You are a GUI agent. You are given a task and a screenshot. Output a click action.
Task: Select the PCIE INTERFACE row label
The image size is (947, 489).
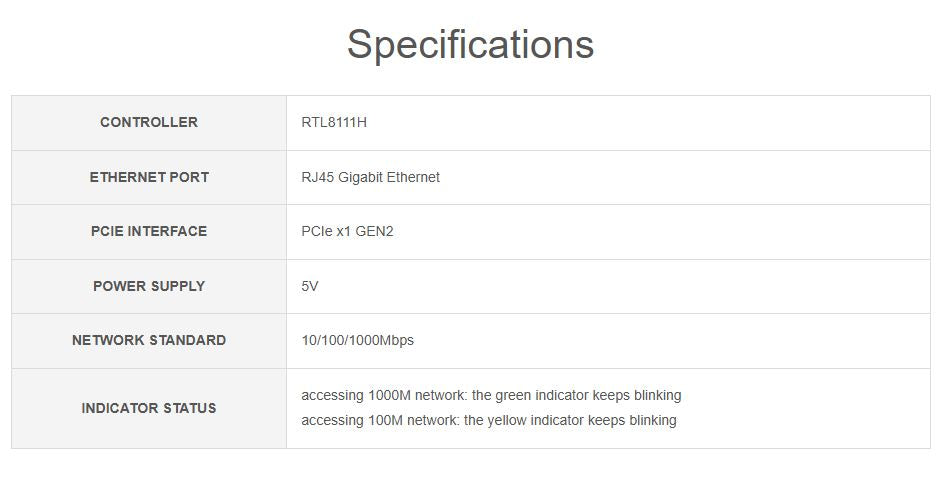point(149,231)
